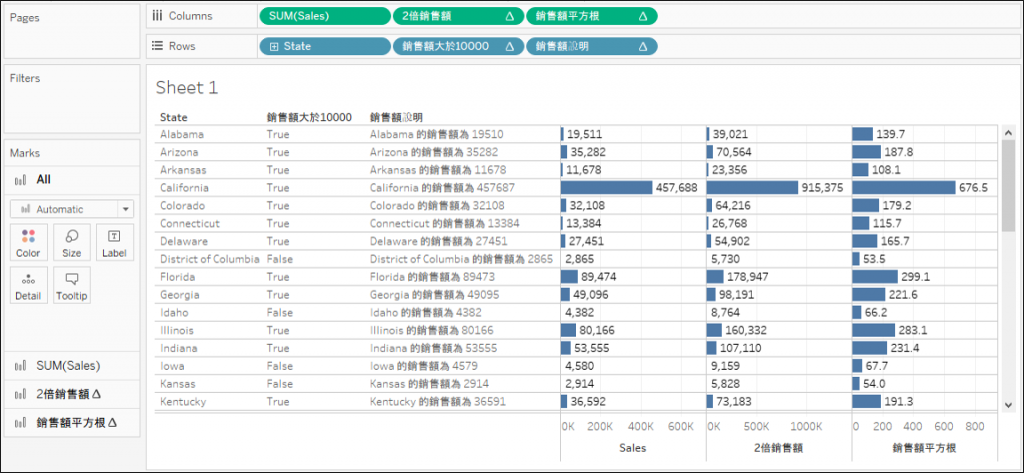Open the Automatic mark type dropdown
This screenshot has width=1024, height=473.
coord(72,209)
